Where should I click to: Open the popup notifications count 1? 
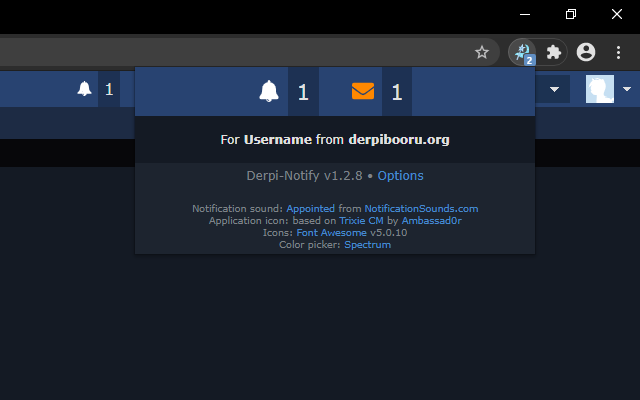[303, 92]
